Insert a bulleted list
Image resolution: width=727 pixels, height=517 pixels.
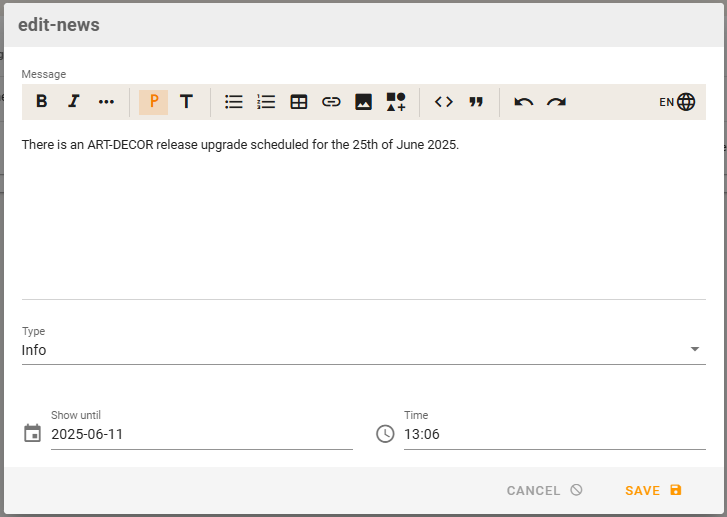point(234,102)
